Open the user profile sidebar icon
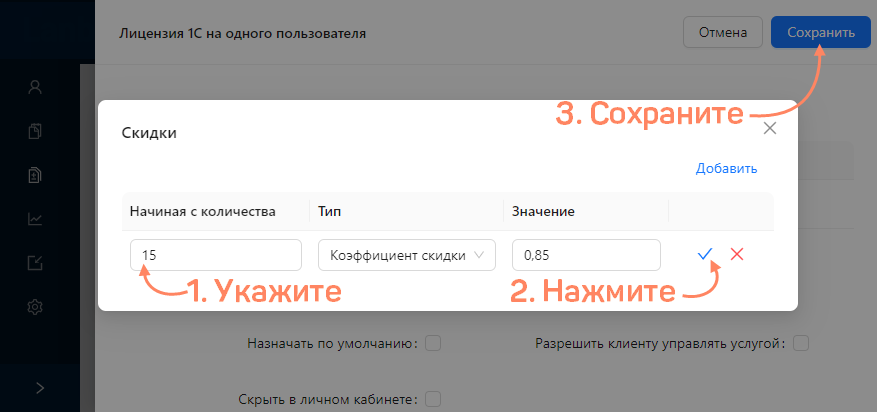 pyautogui.click(x=35, y=87)
